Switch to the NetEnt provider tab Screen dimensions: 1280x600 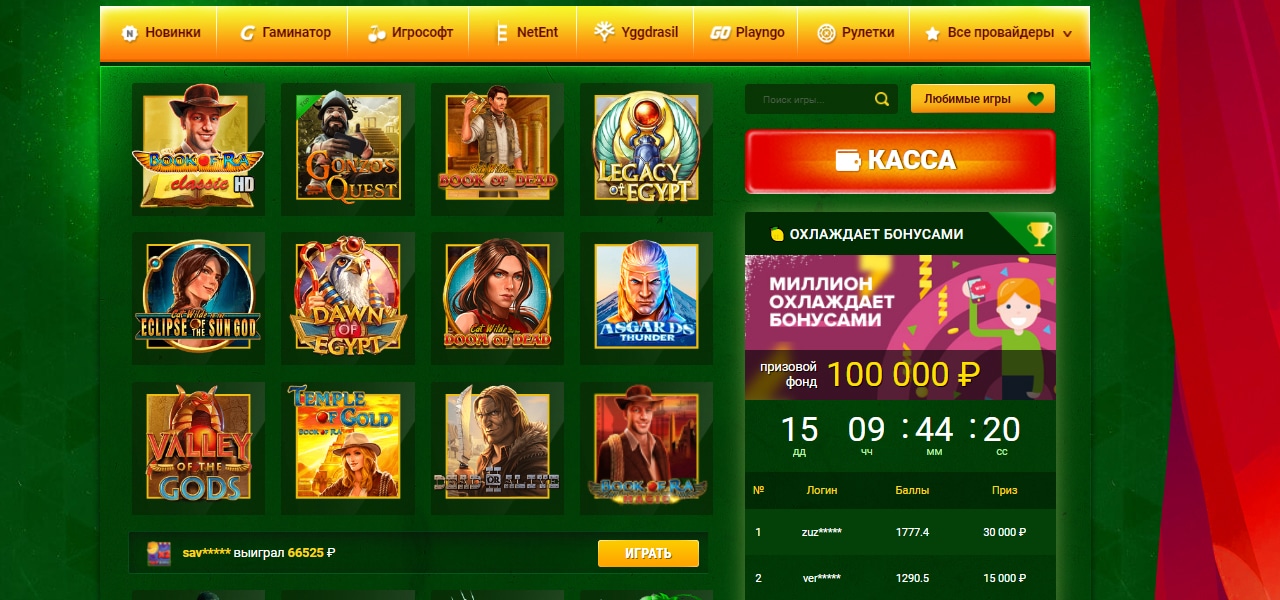pos(527,33)
